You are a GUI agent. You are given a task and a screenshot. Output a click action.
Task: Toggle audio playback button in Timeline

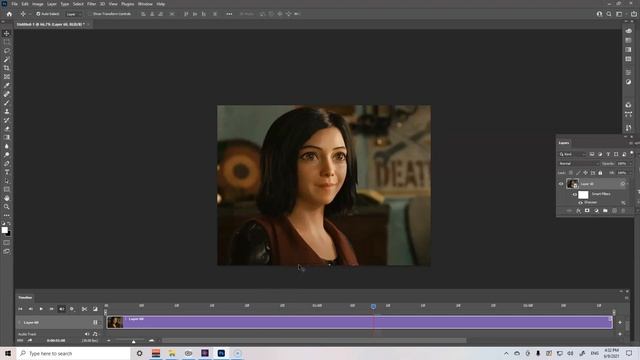point(62,309)
